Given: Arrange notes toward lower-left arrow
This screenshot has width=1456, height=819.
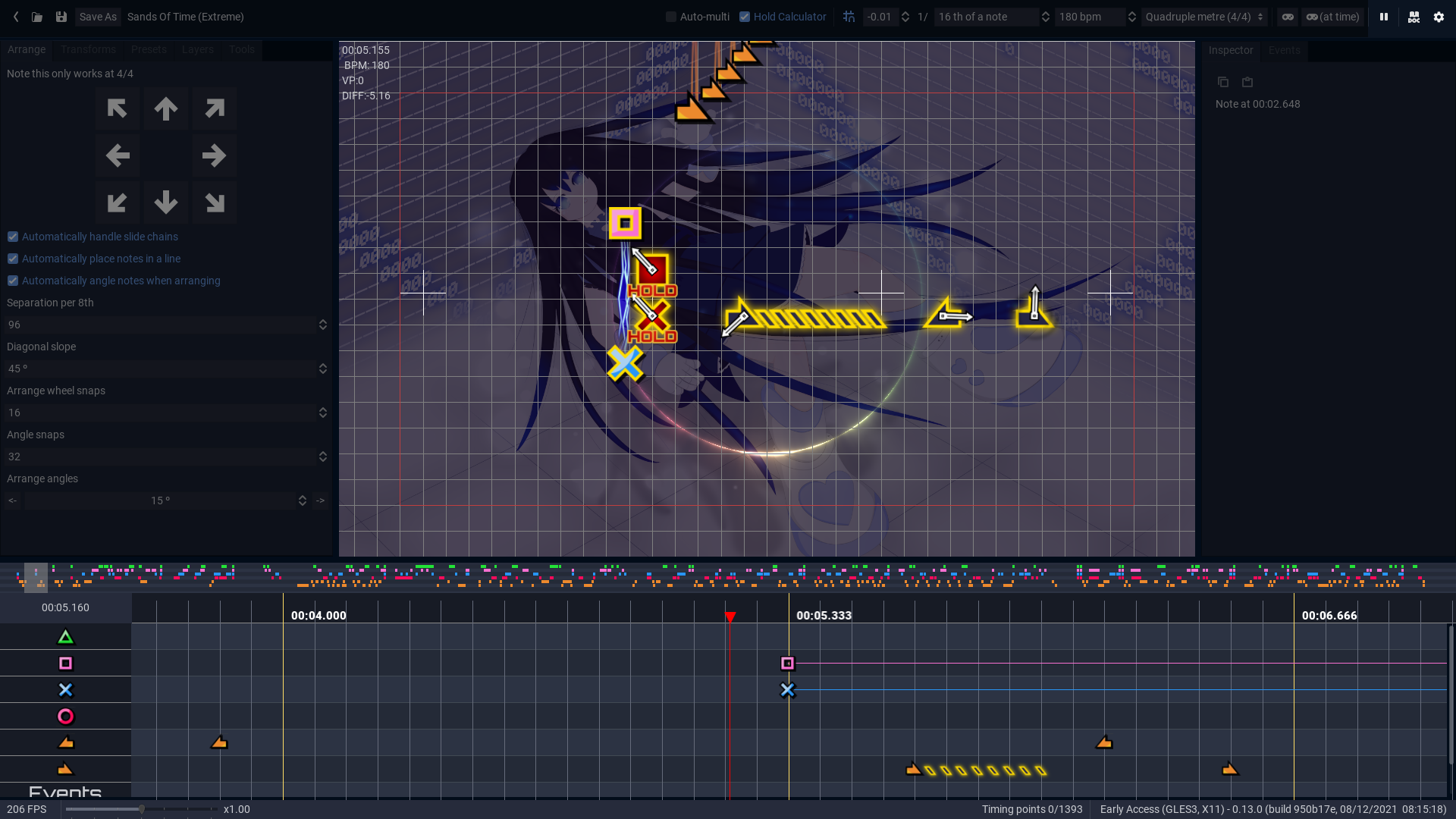Looking at the screenshot, I should pos(118,202).
